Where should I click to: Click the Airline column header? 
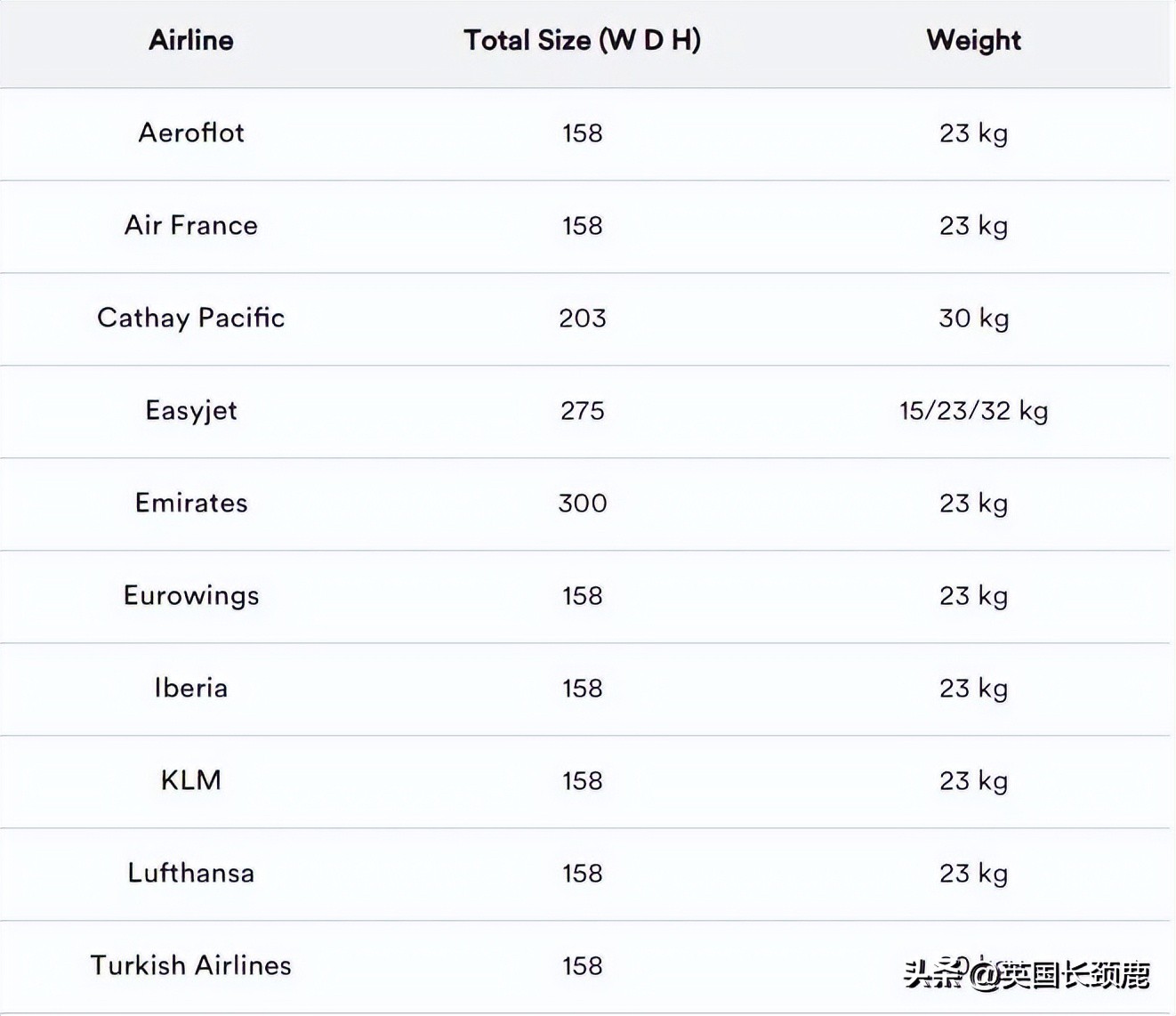coord(190,40)
